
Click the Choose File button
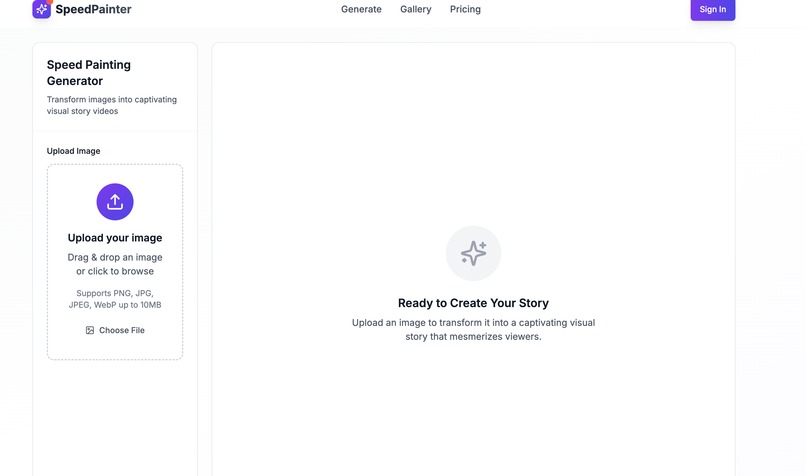point(115,330)
